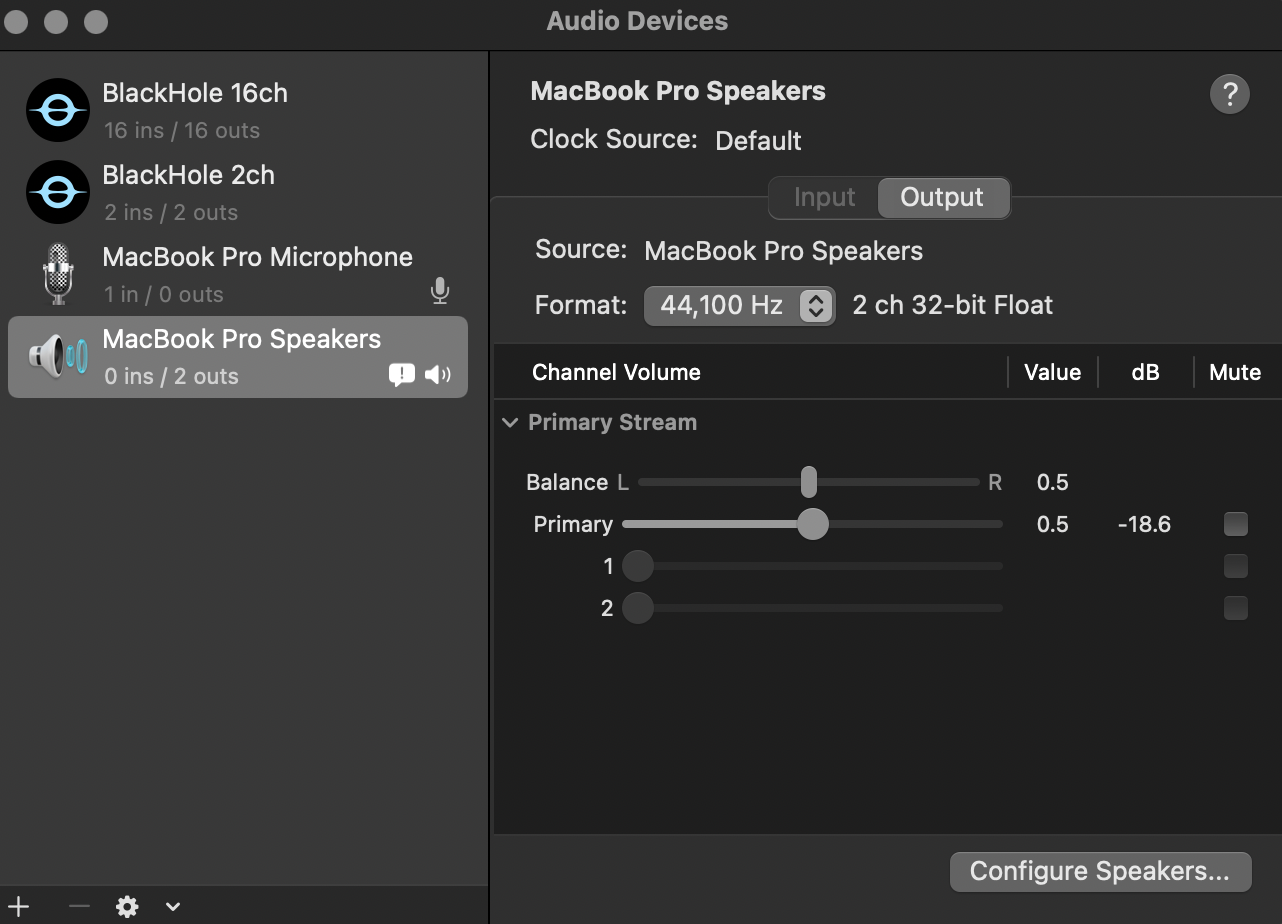Image resolution: width=1282 pixels, height=924 pixels.
Task: Switch to the Input tab
Action: [824, 197]
